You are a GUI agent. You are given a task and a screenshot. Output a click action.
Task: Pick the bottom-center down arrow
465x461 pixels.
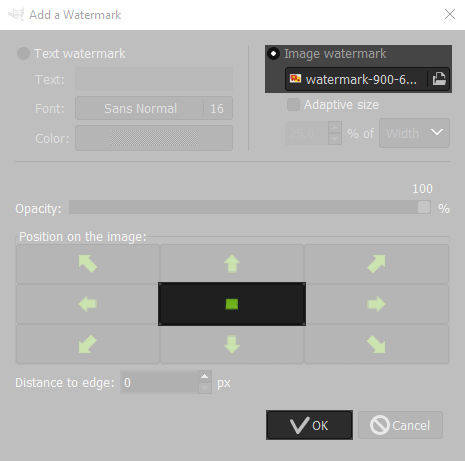tap(232, 344)
